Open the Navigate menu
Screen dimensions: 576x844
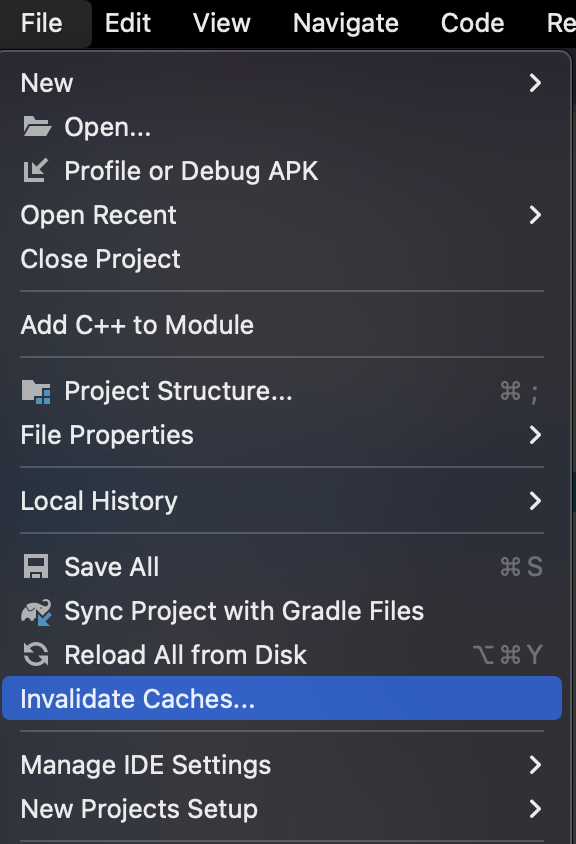tap(346, 23)
